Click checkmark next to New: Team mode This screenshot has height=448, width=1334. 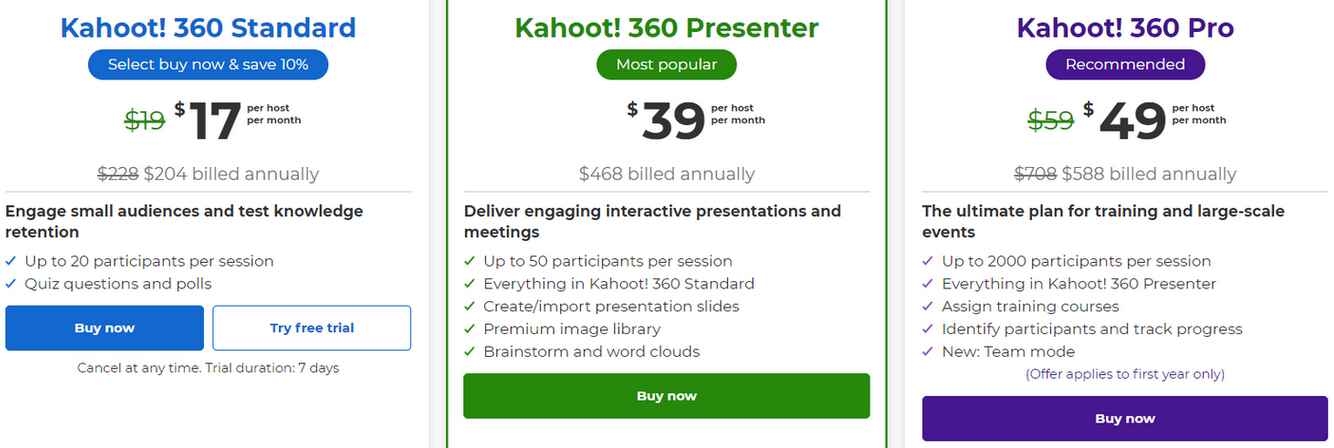[928, 352]
